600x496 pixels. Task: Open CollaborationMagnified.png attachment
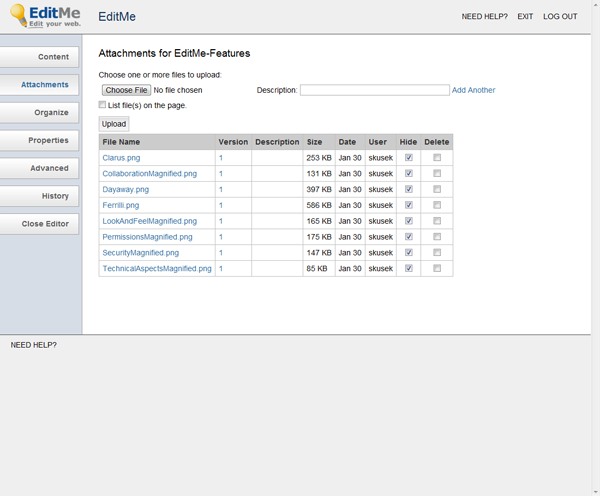(x=150, y=174)
